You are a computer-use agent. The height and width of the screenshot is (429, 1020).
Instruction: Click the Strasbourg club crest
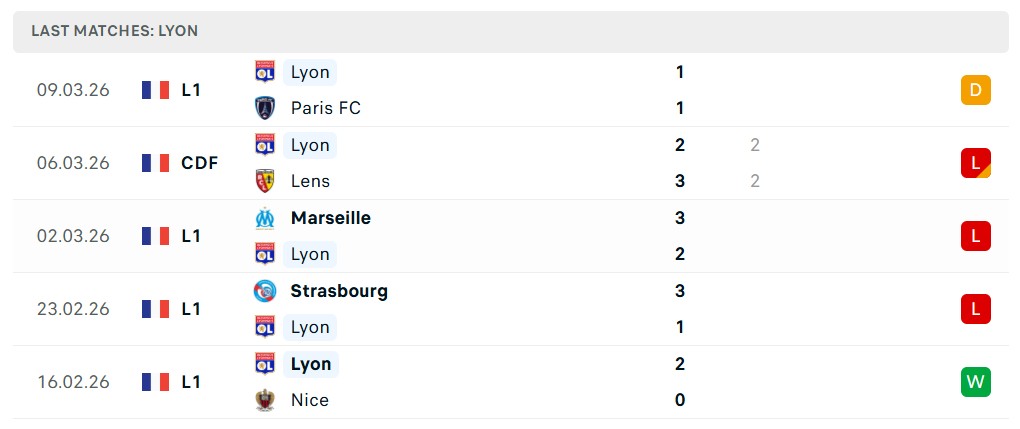click(265, 291)
